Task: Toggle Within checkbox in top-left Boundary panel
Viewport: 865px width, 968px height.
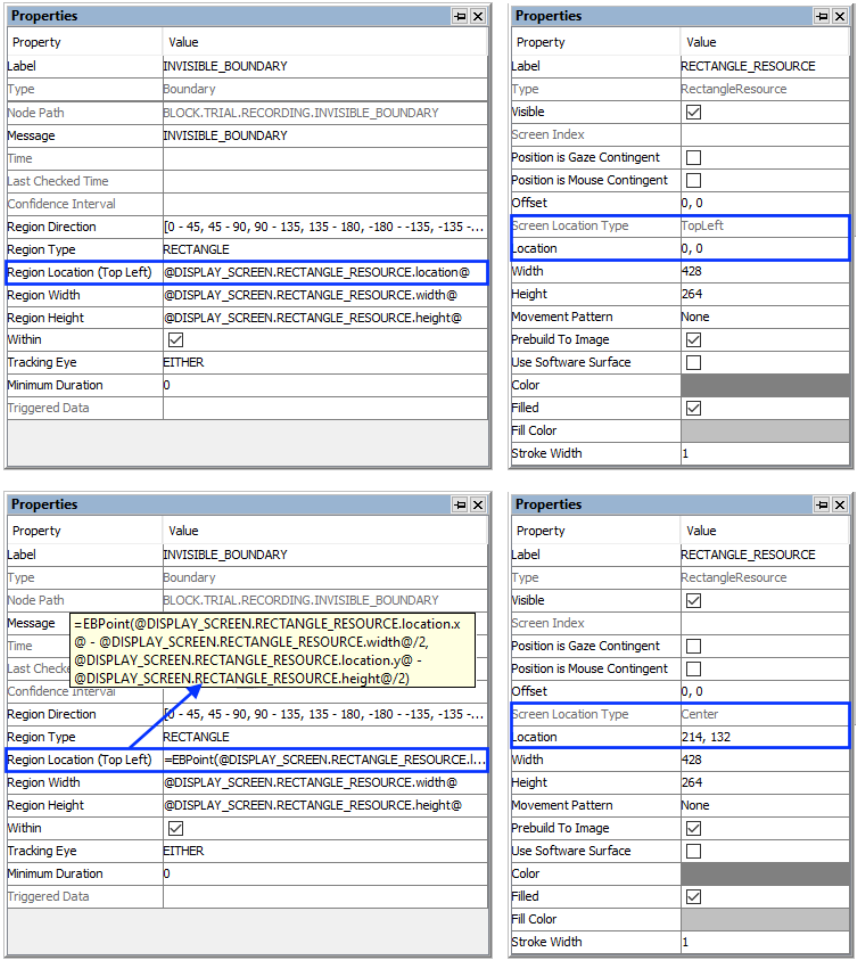Action: (x=176, y=340)
